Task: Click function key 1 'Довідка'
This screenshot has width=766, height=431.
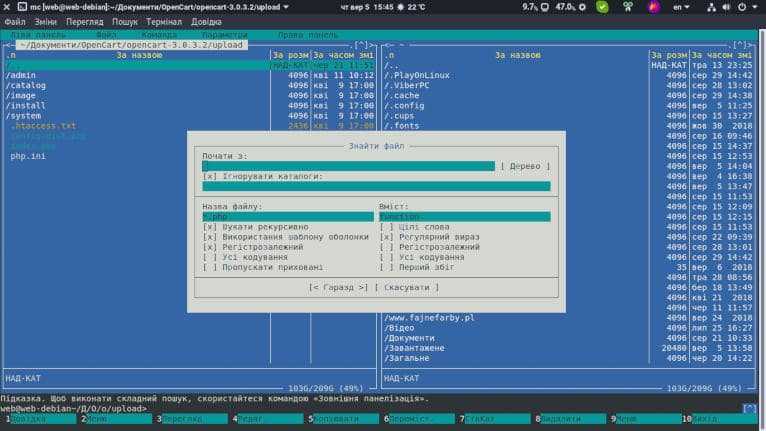Action: (41, 419)
